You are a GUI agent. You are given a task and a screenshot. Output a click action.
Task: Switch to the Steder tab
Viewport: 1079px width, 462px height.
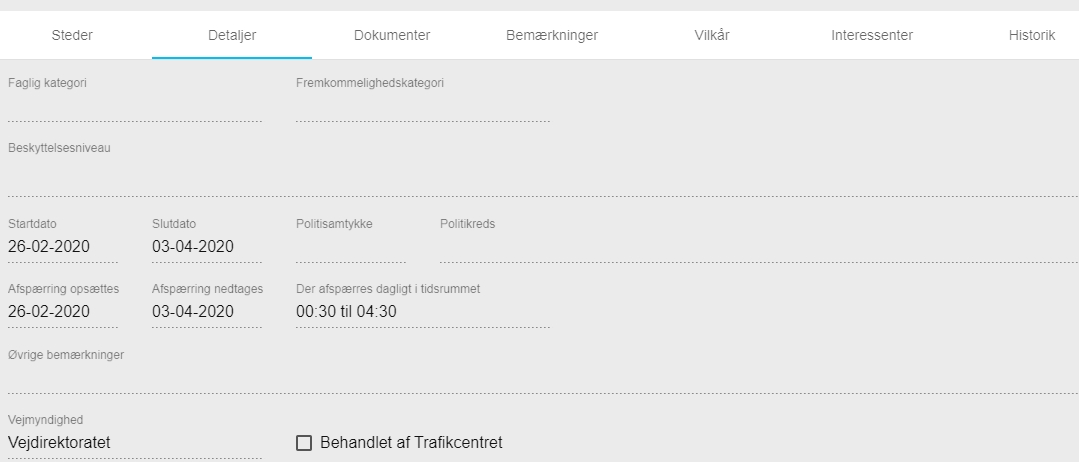(x=72, y=36)
